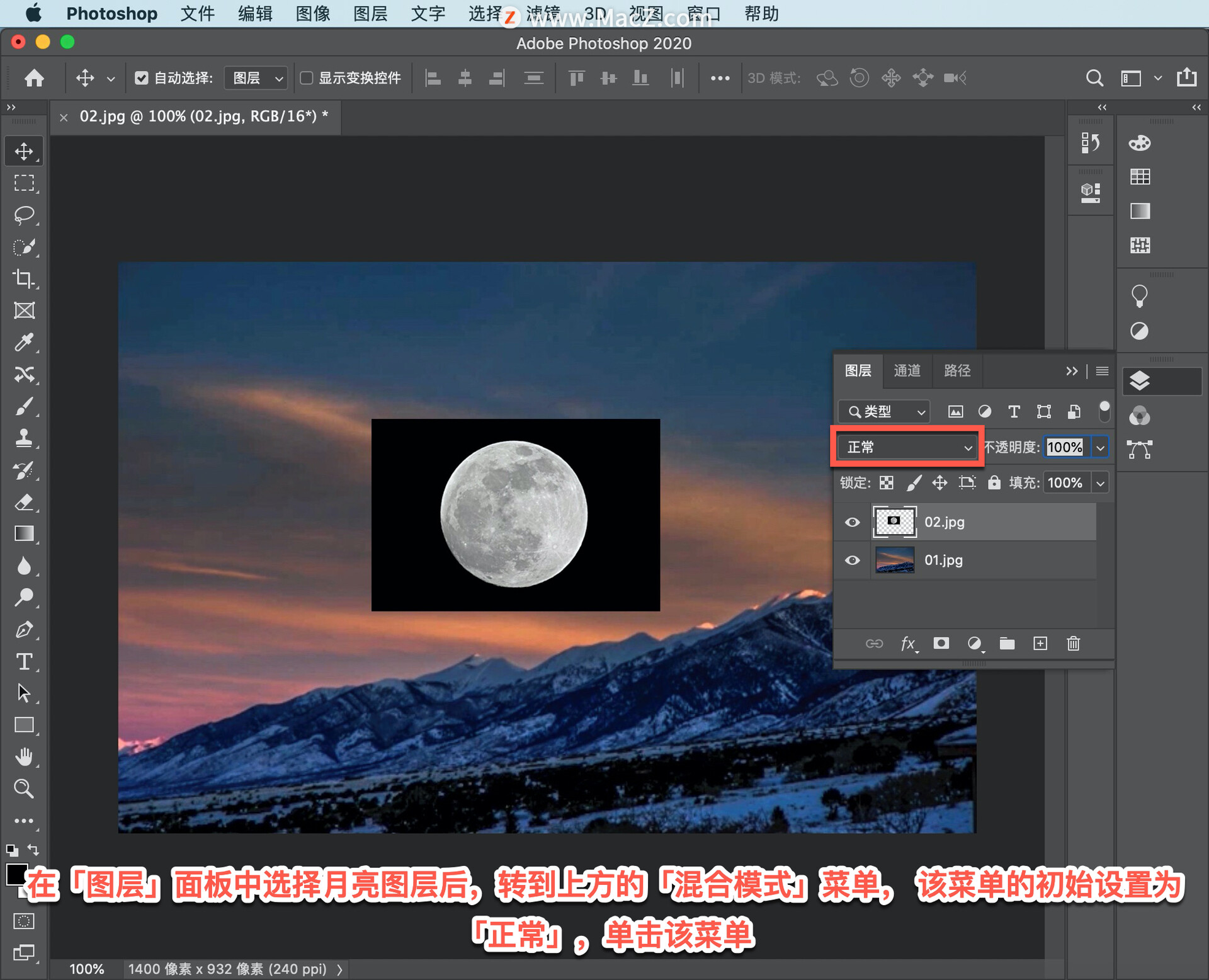The height and width of the screenshot is (980, 1209).
Task: Expand the Move tool preset arrow
Action: click(111, 79)
